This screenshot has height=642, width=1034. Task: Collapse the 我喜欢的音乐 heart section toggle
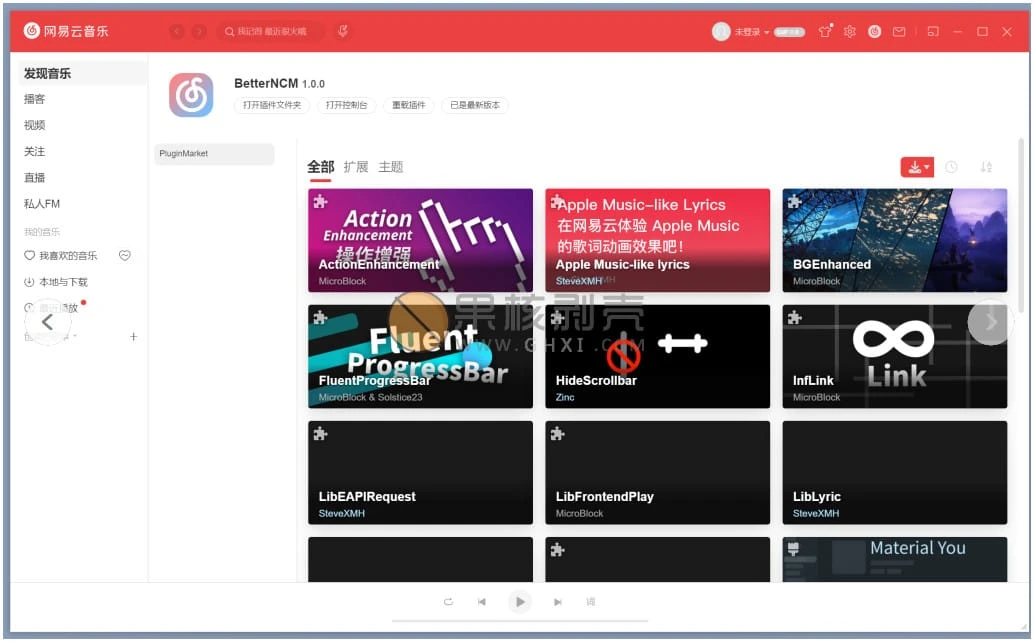(124, 255)
